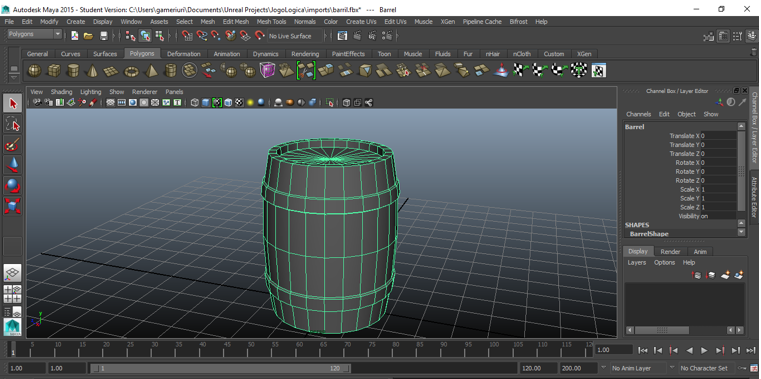Activate the green-bracketed scissors cut tool
The image size is (761, 379).
click(306, 70)
